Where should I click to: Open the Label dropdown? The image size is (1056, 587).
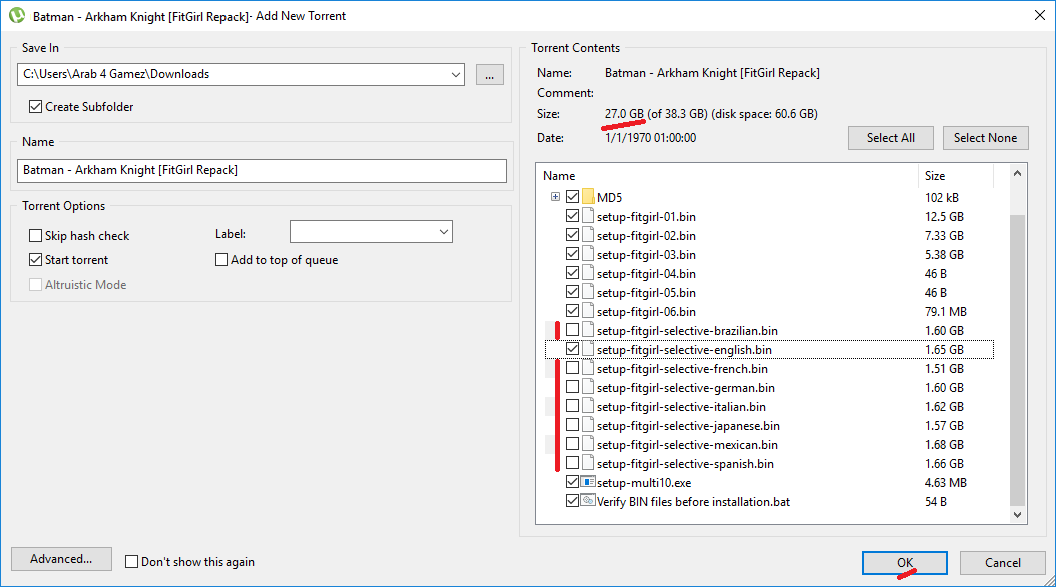[444, 232]
